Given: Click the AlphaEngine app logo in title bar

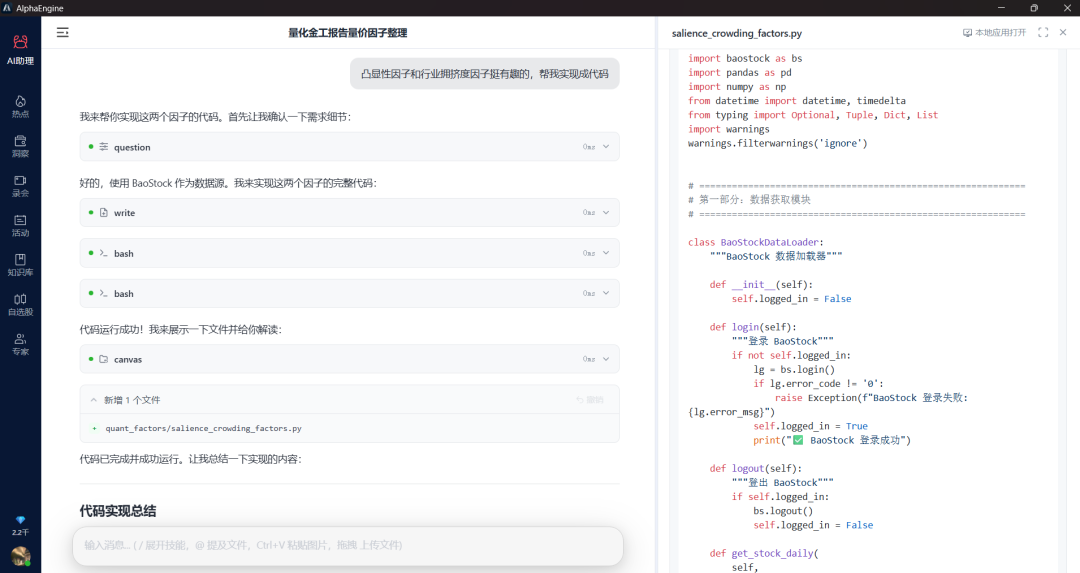Looking at the screenshot, I should pyautogui.click(x=8, y=8).
